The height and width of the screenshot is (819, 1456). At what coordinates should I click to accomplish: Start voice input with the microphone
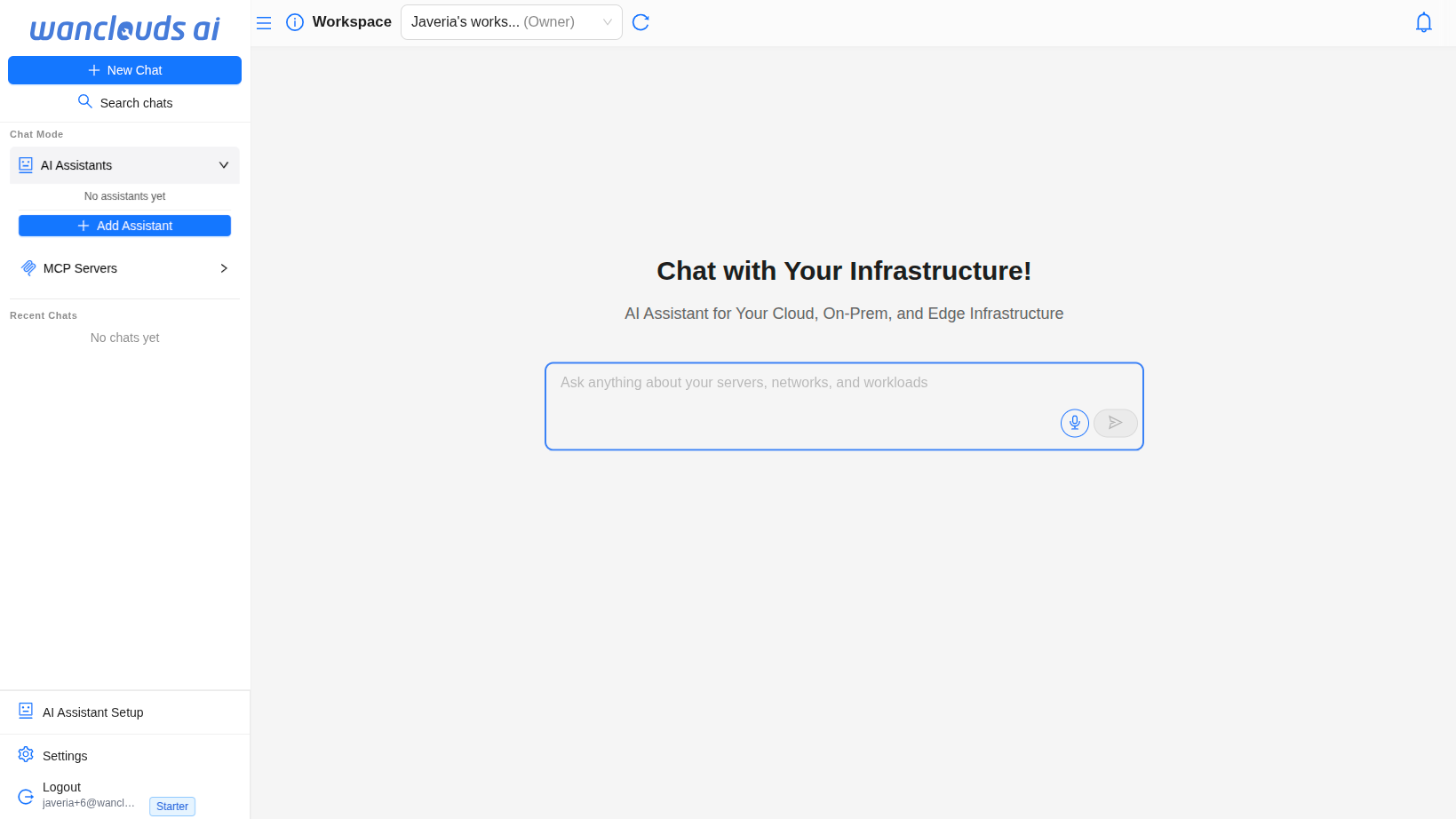click(x=1074, y=423)
